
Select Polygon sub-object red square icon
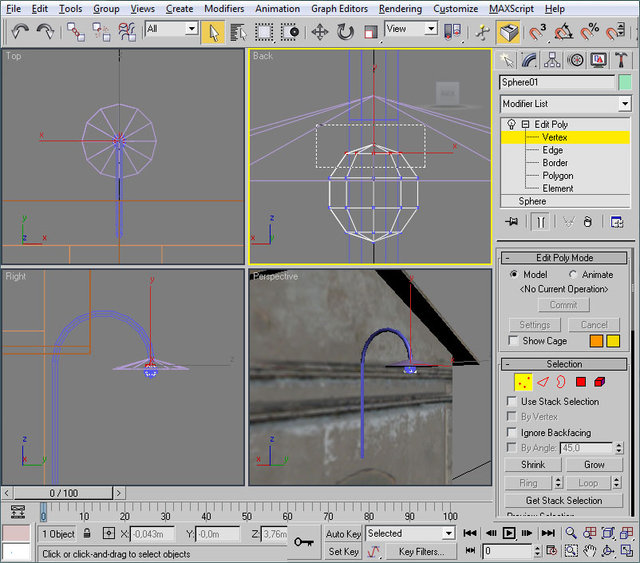click(581, 382)
